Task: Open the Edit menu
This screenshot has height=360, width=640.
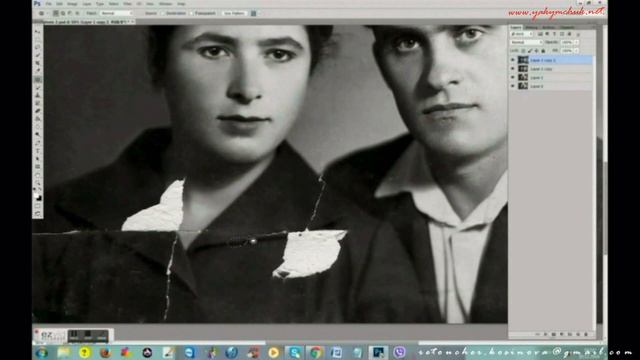Action: 60,4
